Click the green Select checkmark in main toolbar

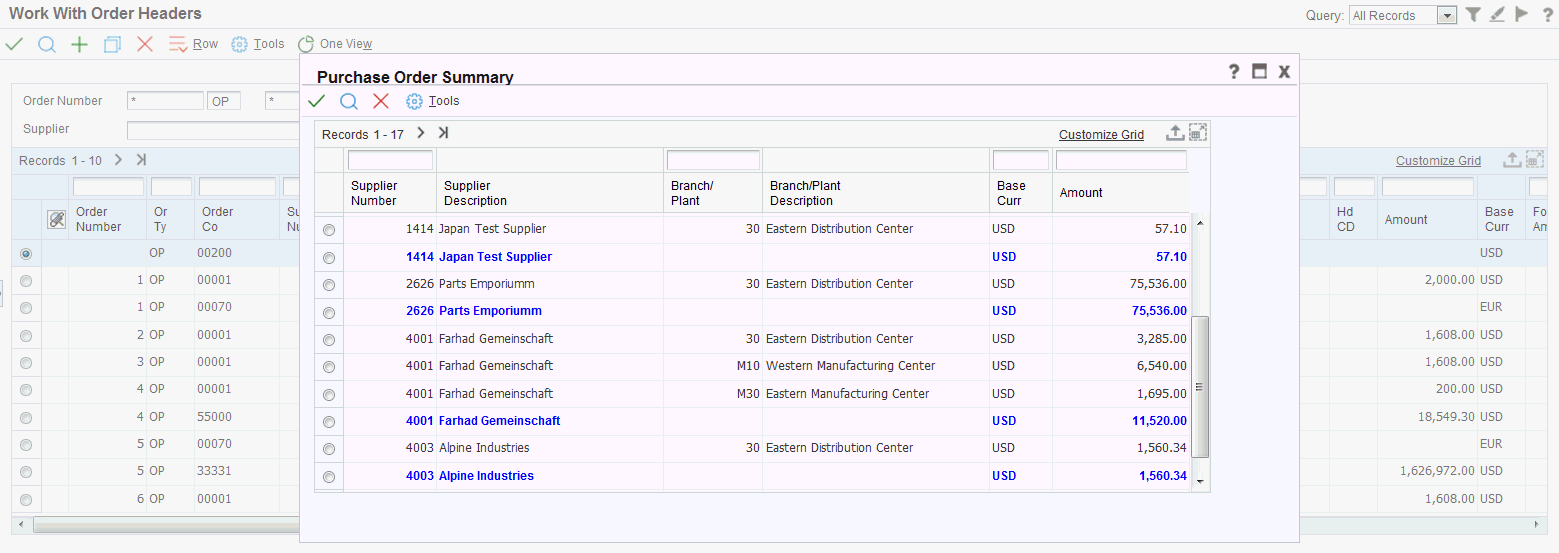pyautogui.click(x=15, y=44)
